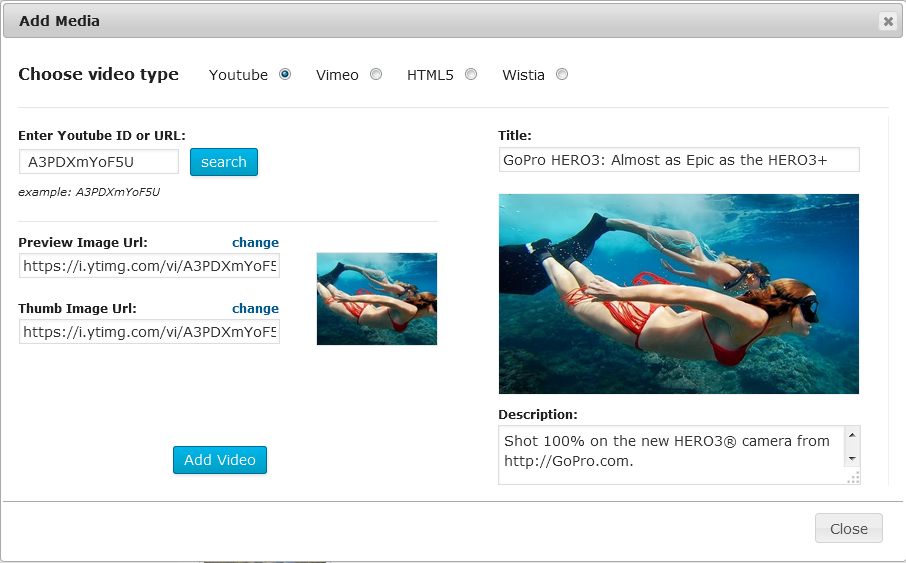Screen dimensions: 906x563
Task: Edit the Title text field
Action: pyautogui.click(x=679, y=160)
